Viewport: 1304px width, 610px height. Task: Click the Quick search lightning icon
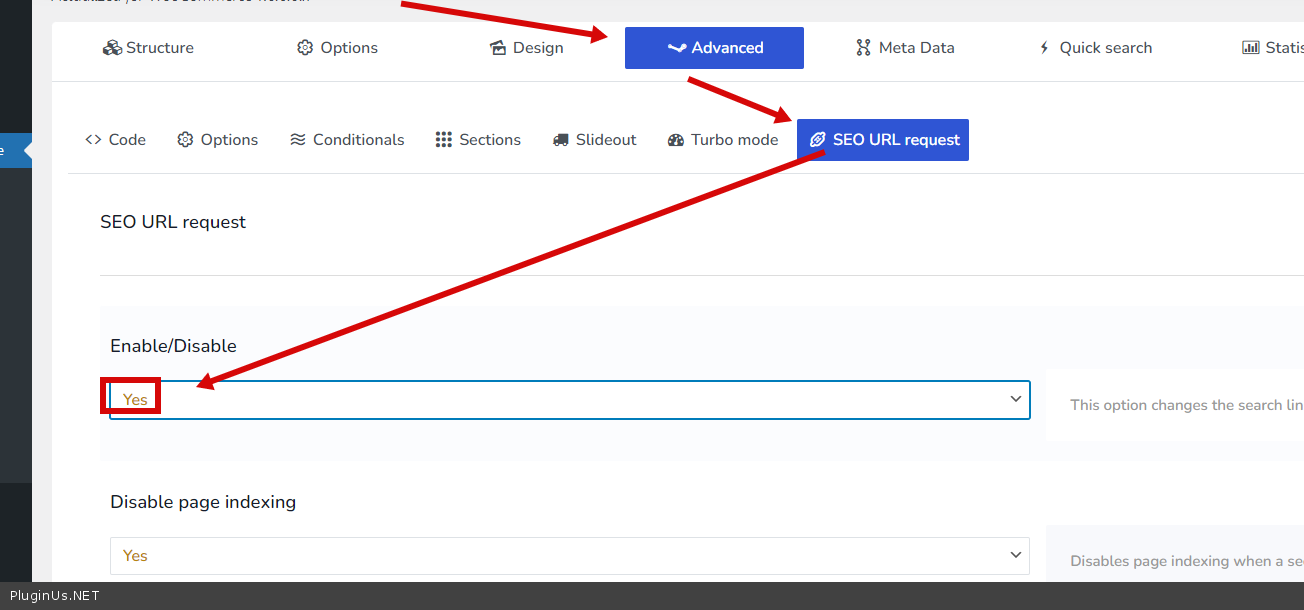1044,48
